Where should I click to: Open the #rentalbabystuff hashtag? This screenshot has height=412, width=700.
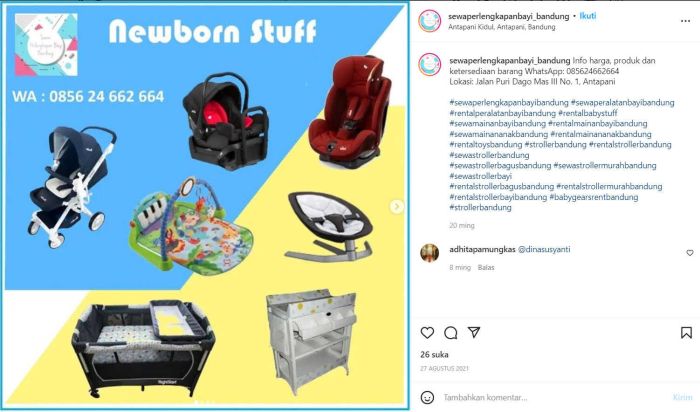(588, 113)
